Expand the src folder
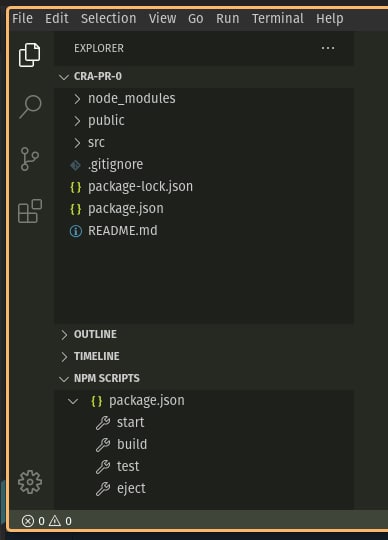 tap(204, 143)
